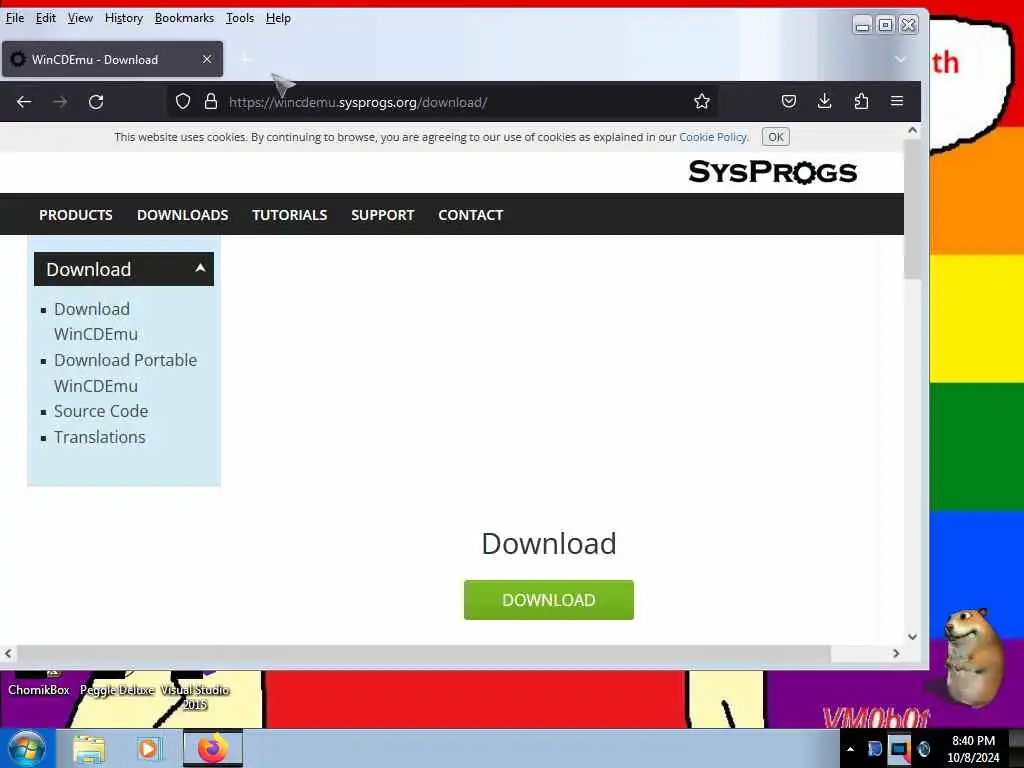Open the TUTORIALS navigation item
This screenshot has height=768, width=1024.
point(290,215)
